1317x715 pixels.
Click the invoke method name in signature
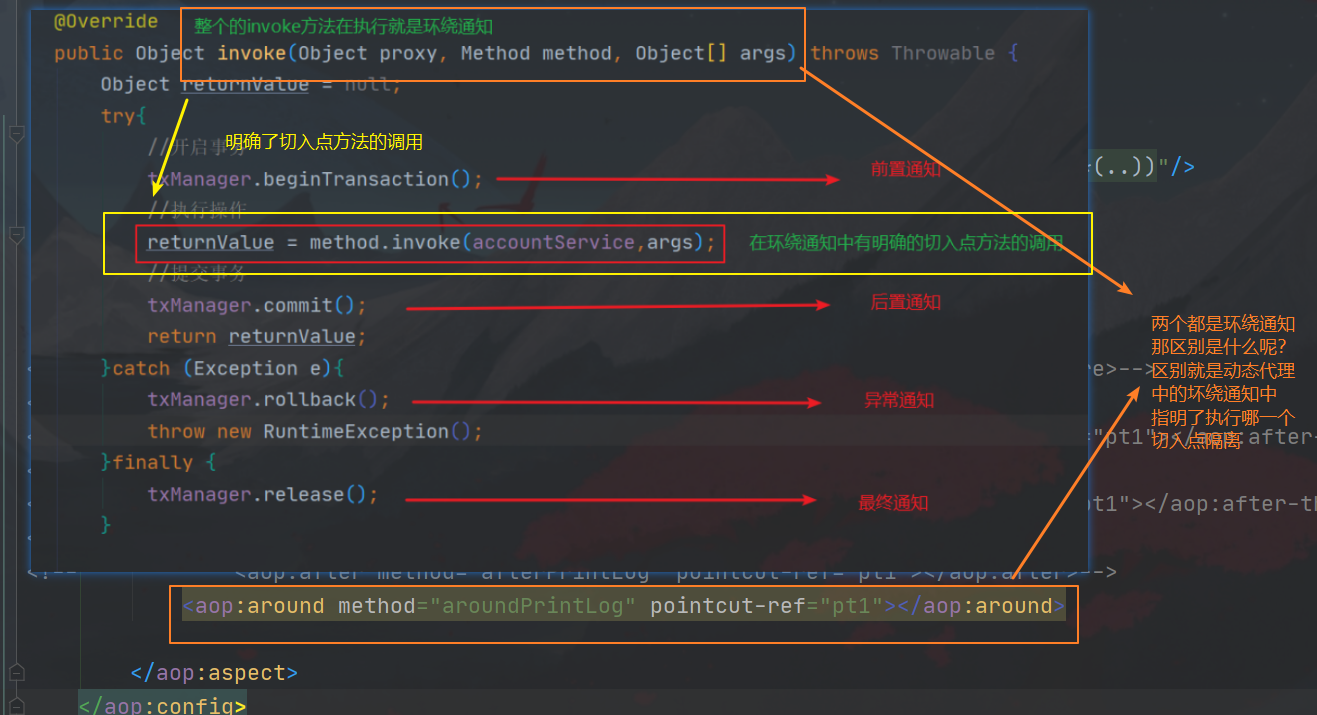coord(252,53)
